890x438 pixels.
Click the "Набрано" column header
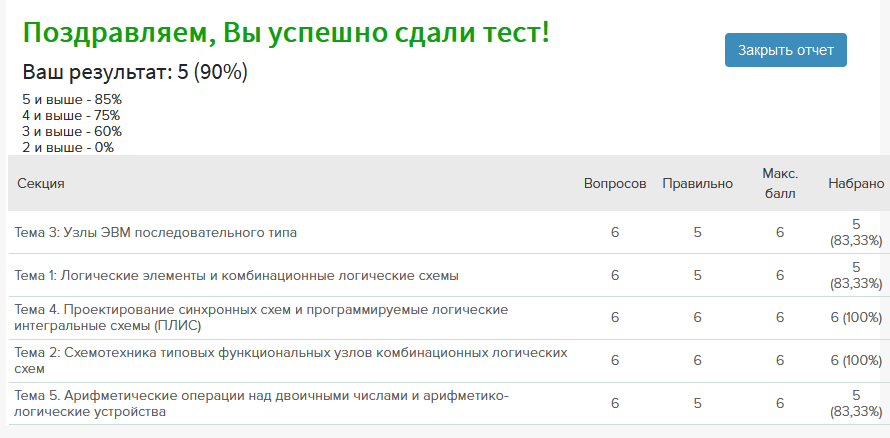click(x=856, y=184)
